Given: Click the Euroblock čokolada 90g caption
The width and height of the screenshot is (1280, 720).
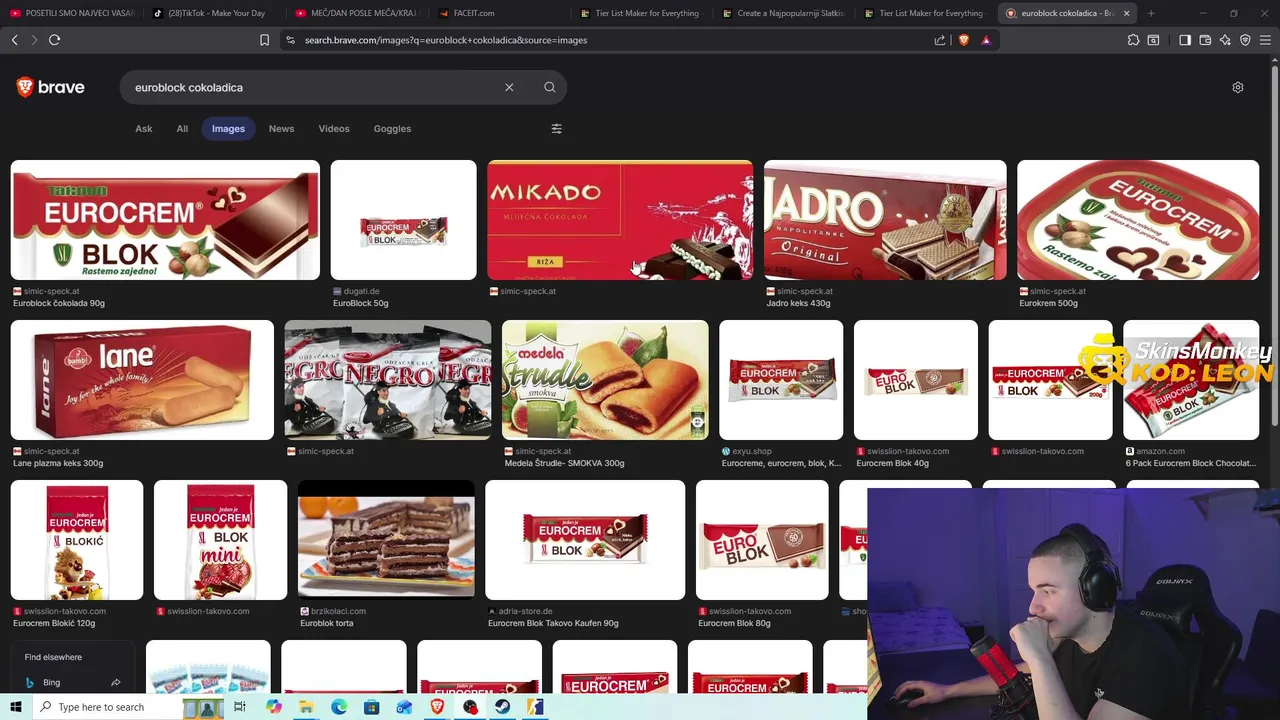Looking at the screenshot, I should point(59,303).
